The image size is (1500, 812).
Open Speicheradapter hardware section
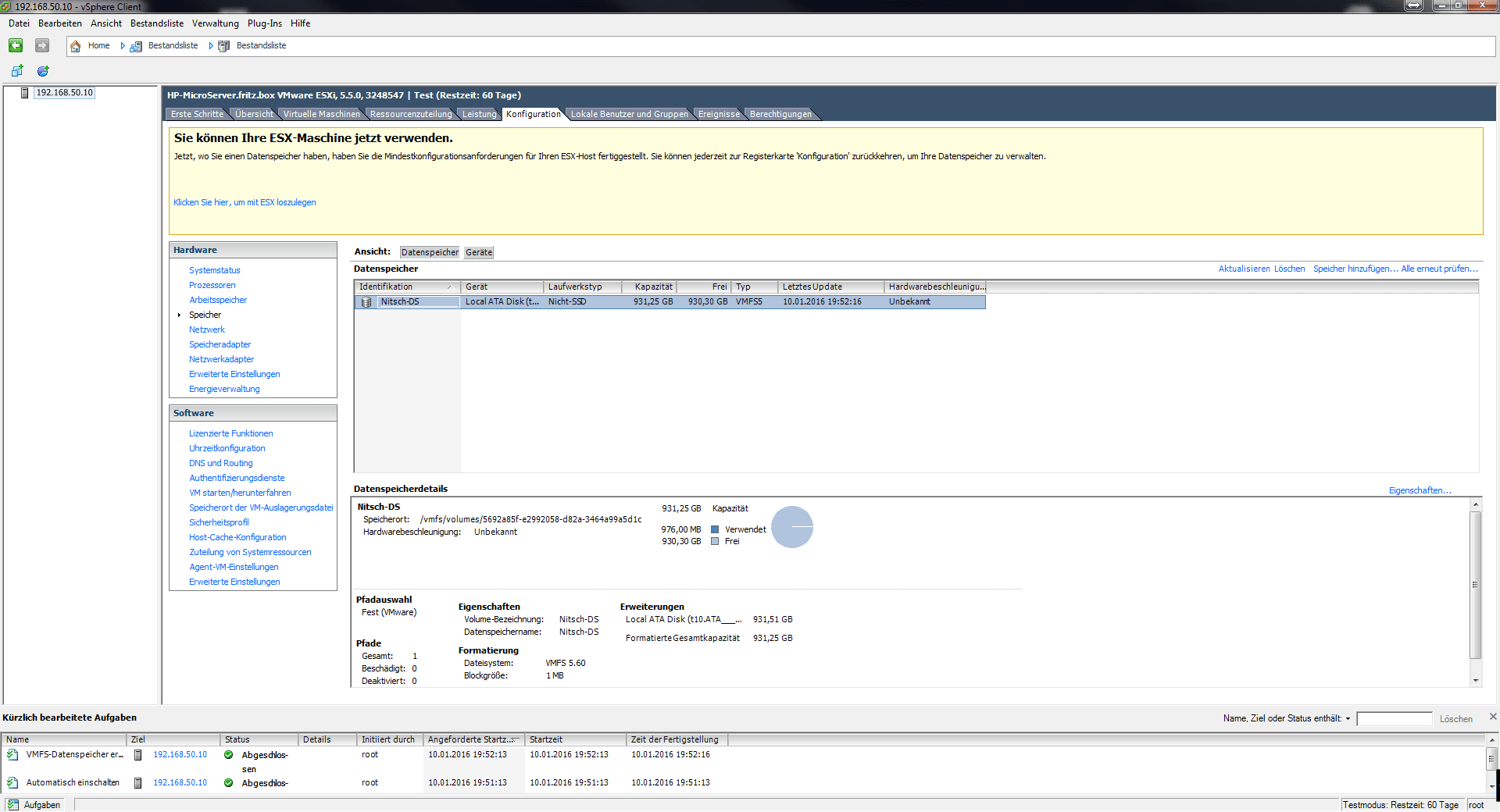pyautogui.click(x=220, y=344)
